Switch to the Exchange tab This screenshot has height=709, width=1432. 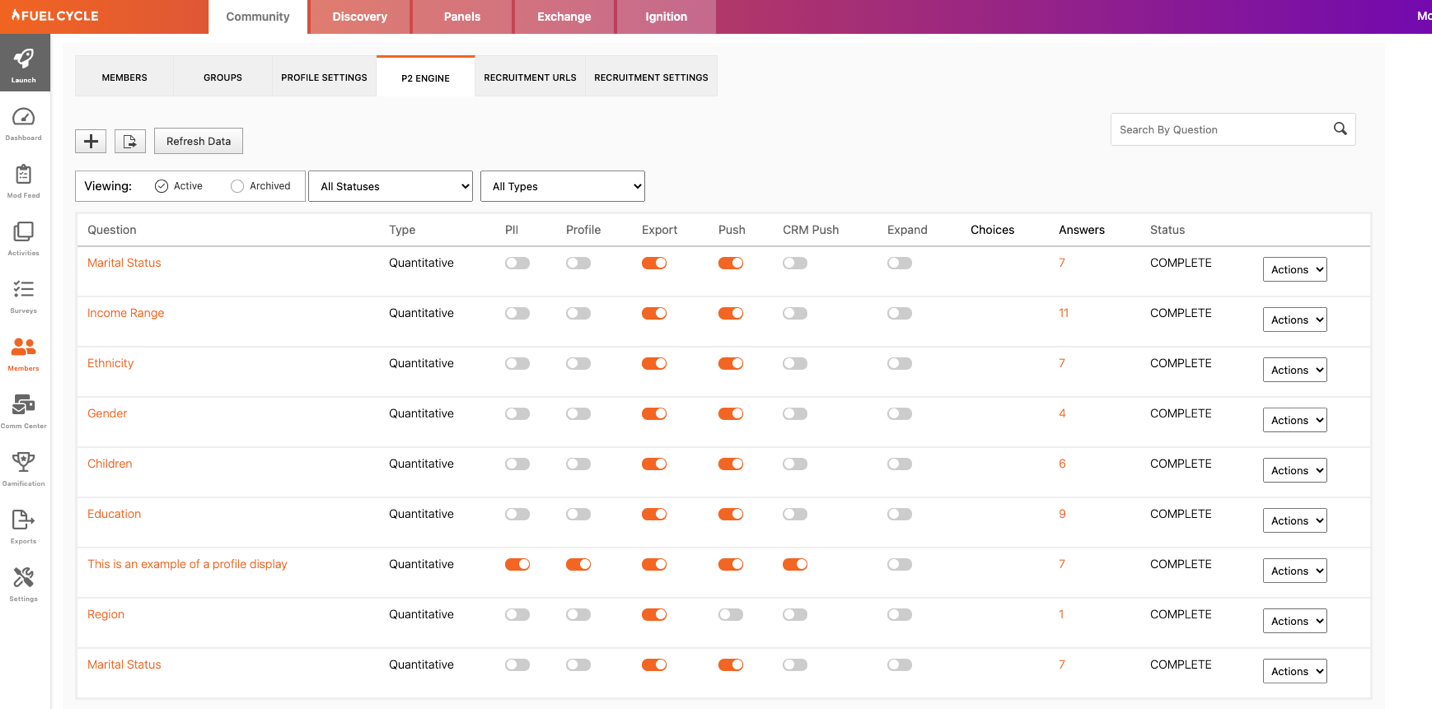coord(564,17)
